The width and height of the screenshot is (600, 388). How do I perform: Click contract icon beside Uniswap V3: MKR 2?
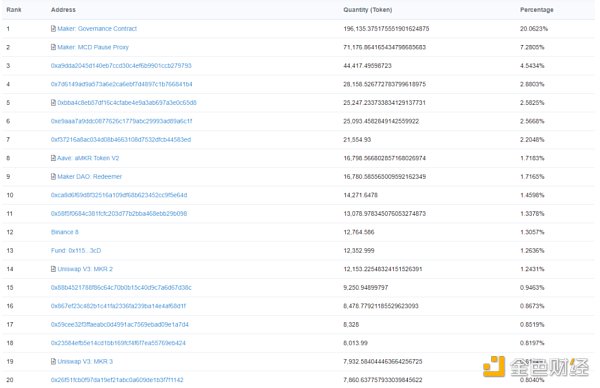click(53, 269)
